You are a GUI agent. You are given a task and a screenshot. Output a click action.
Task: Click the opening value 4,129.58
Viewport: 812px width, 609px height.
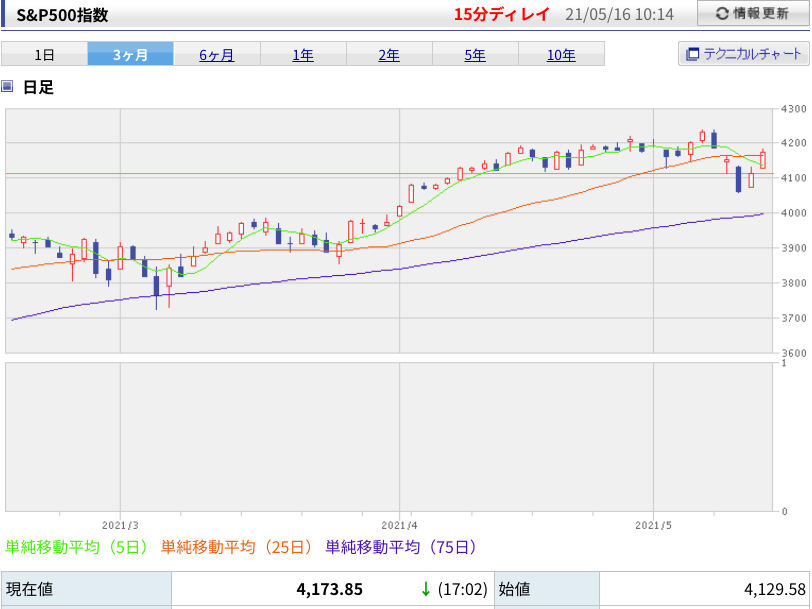[775, 589]
